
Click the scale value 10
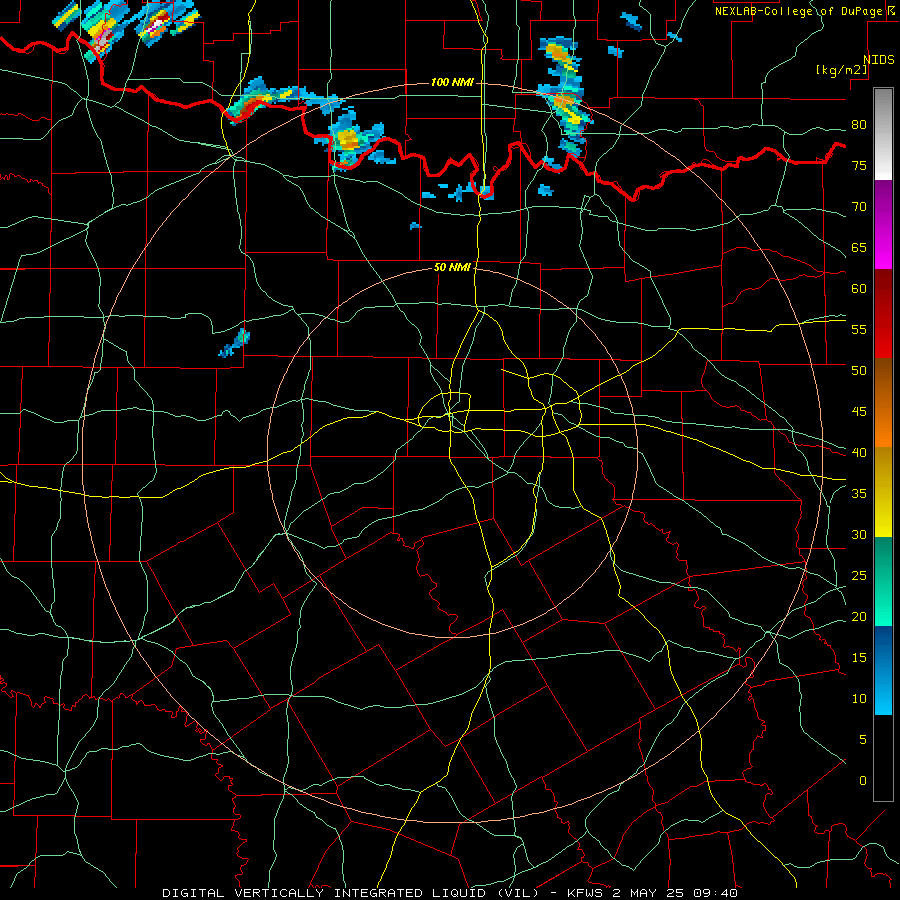pyautogui.click(x=859, y=699)
